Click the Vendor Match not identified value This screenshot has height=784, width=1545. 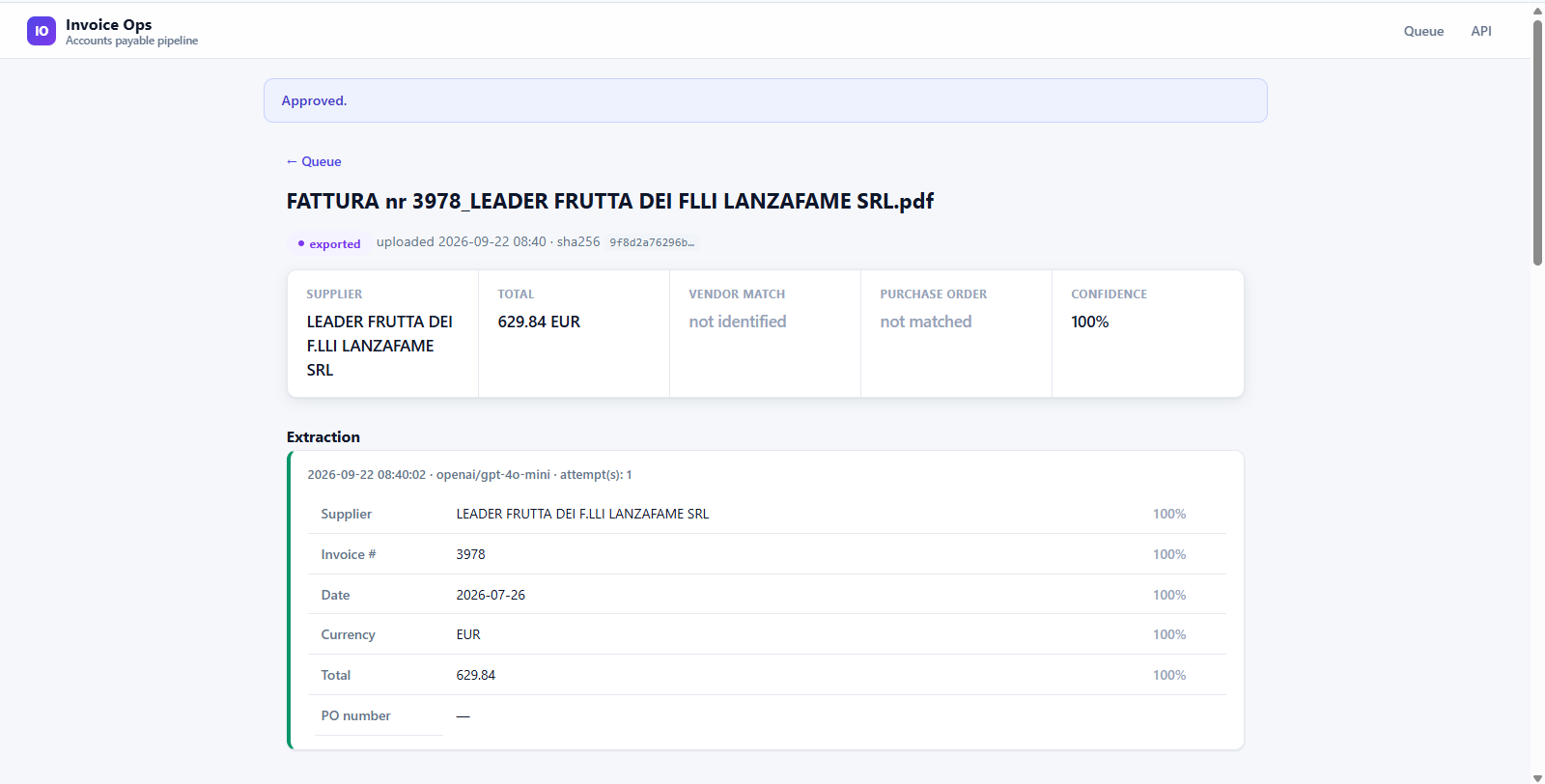point(738,322)
